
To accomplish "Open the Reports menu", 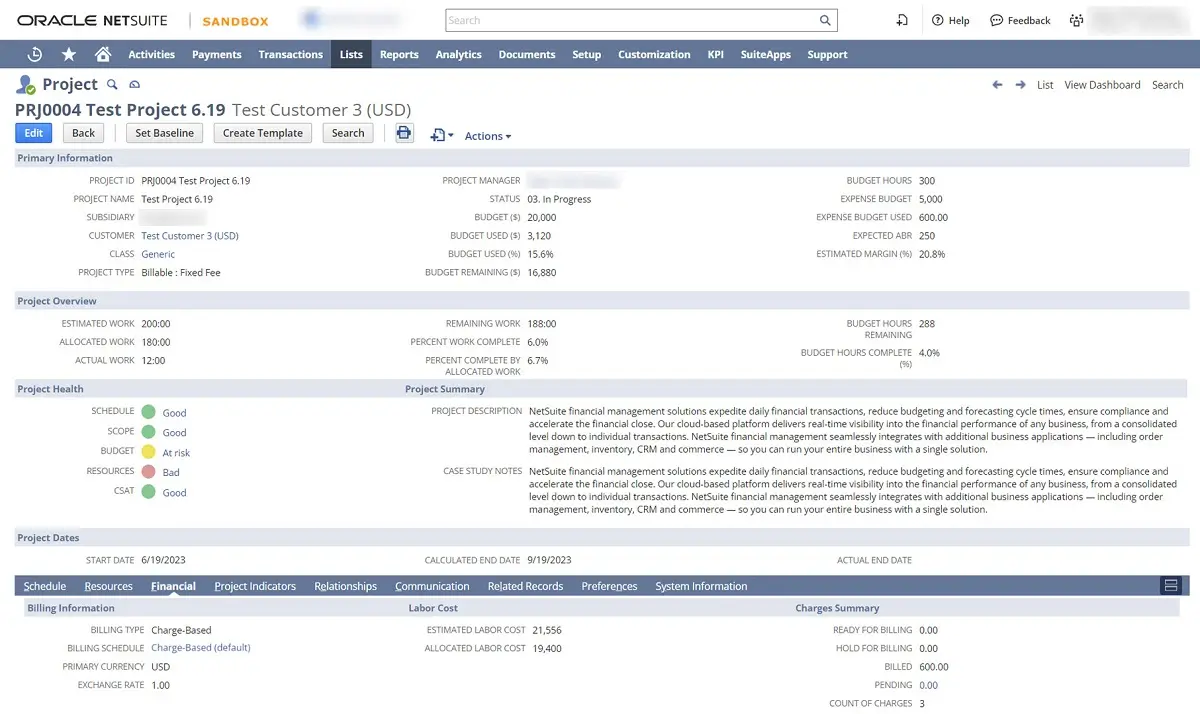I will [x=399, y=54].
